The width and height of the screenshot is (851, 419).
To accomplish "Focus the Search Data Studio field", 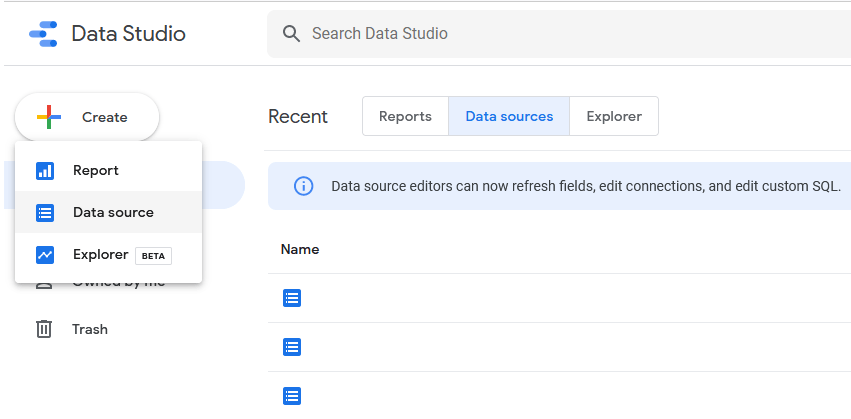I will click(559, 34).
